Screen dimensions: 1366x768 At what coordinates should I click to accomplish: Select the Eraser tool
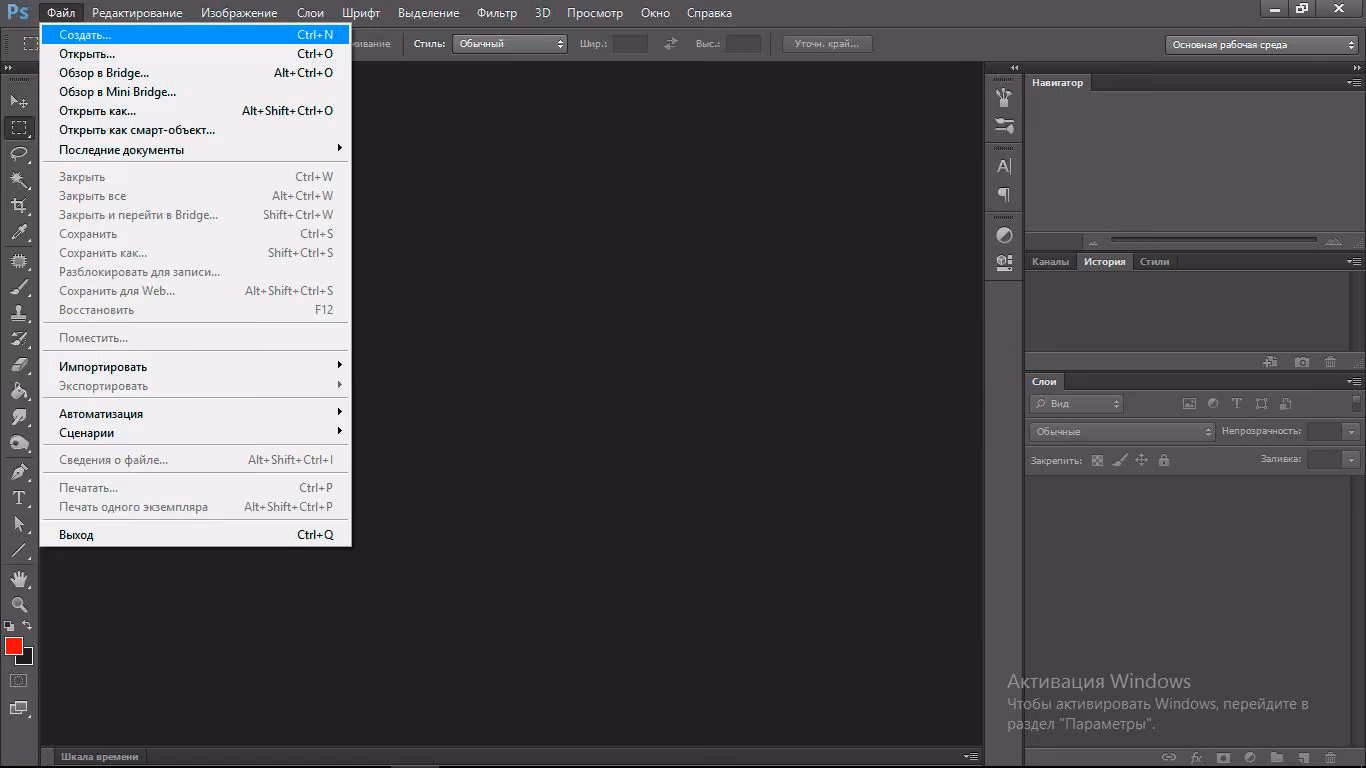(19, 365)
